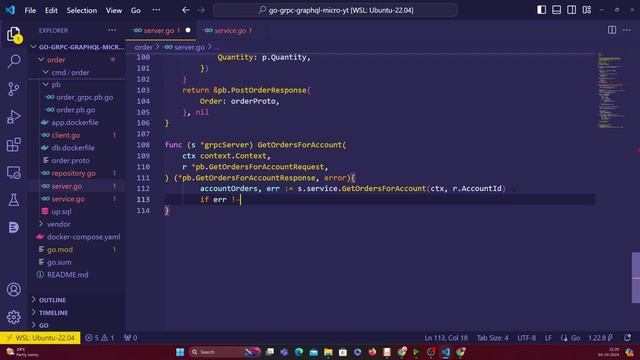Collapse the pb folder
The width and height of the screenshot is (640, 360).
(77, 84)
